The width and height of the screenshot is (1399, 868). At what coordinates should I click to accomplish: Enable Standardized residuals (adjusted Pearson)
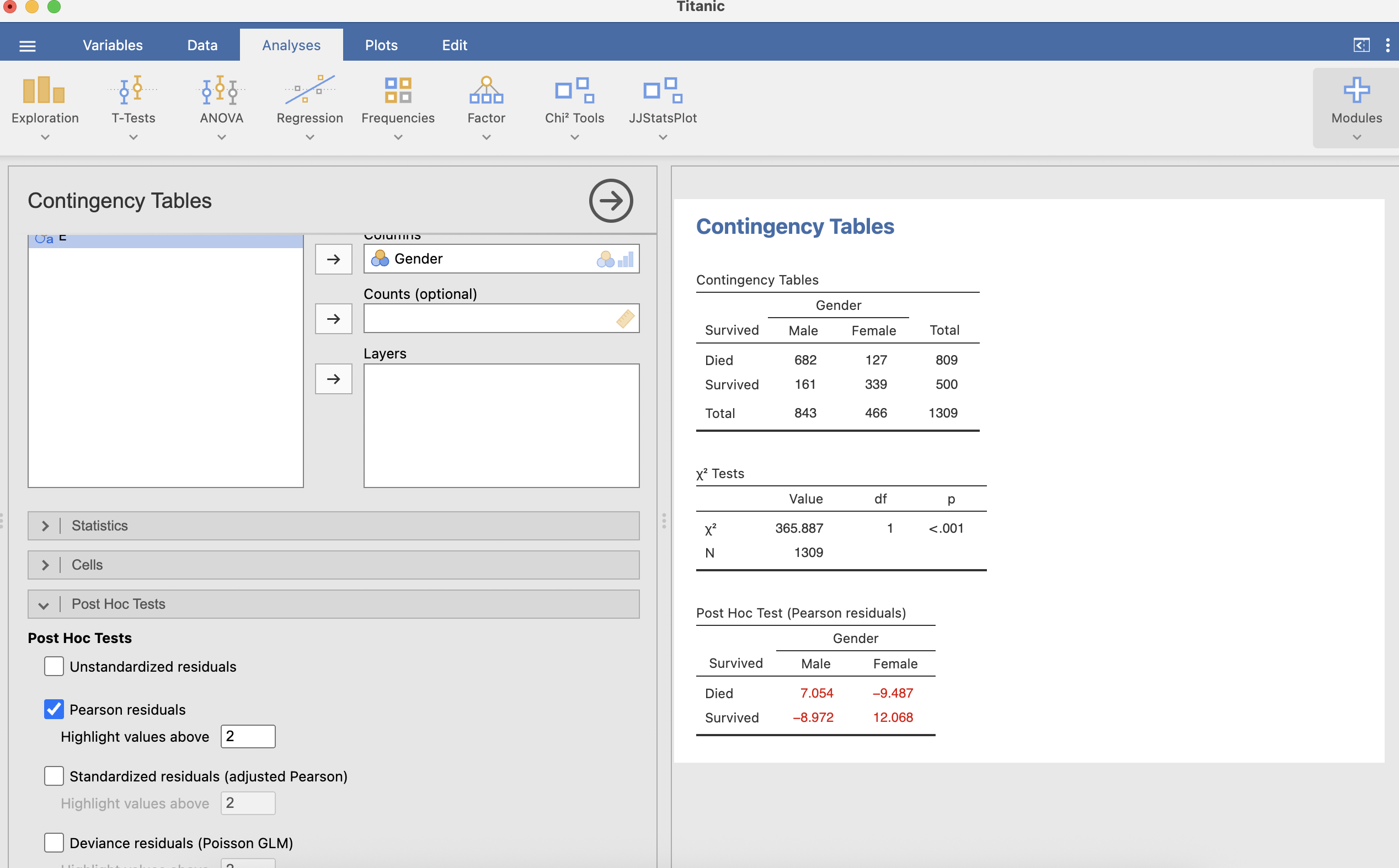[54, 776]
